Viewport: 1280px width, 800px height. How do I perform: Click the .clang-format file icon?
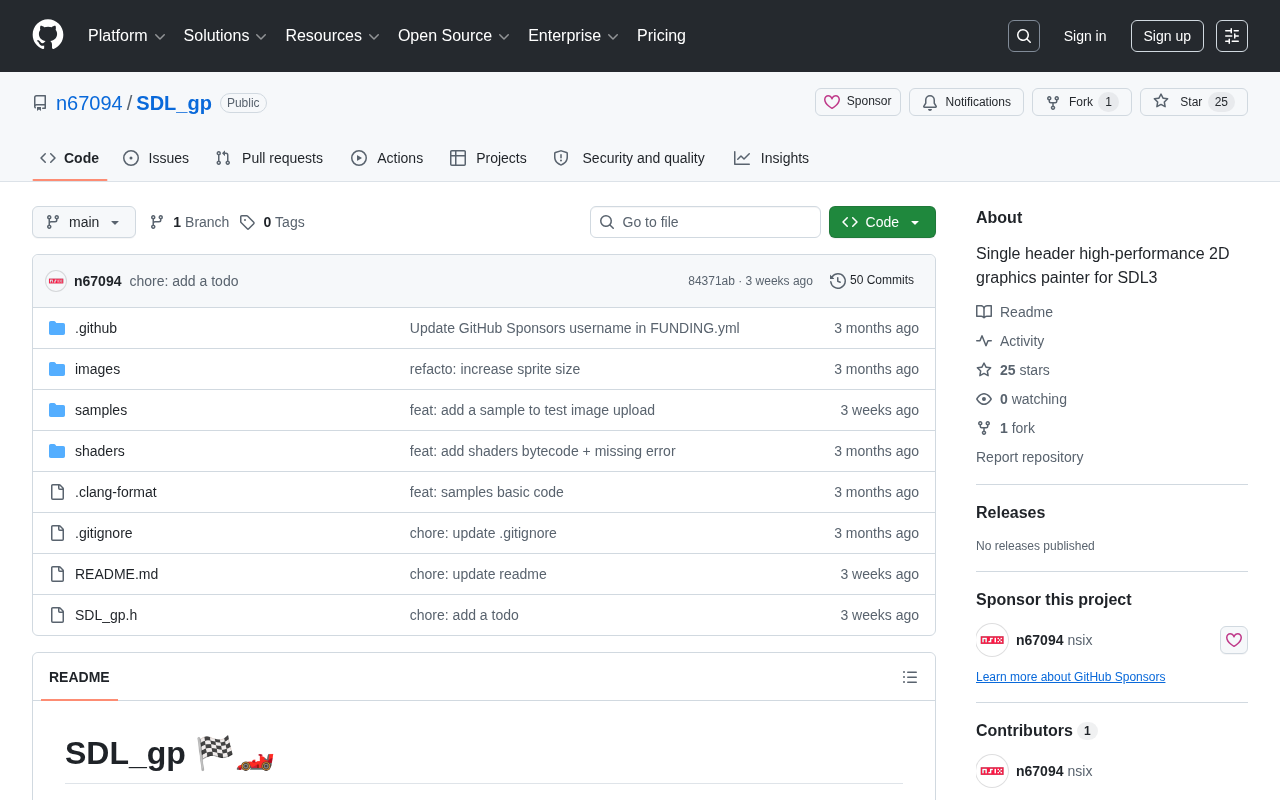click(57, 492)
